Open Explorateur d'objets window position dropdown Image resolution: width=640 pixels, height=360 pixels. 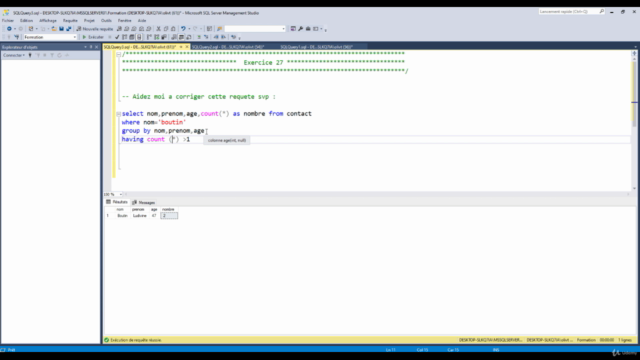(x=86, y=47)
